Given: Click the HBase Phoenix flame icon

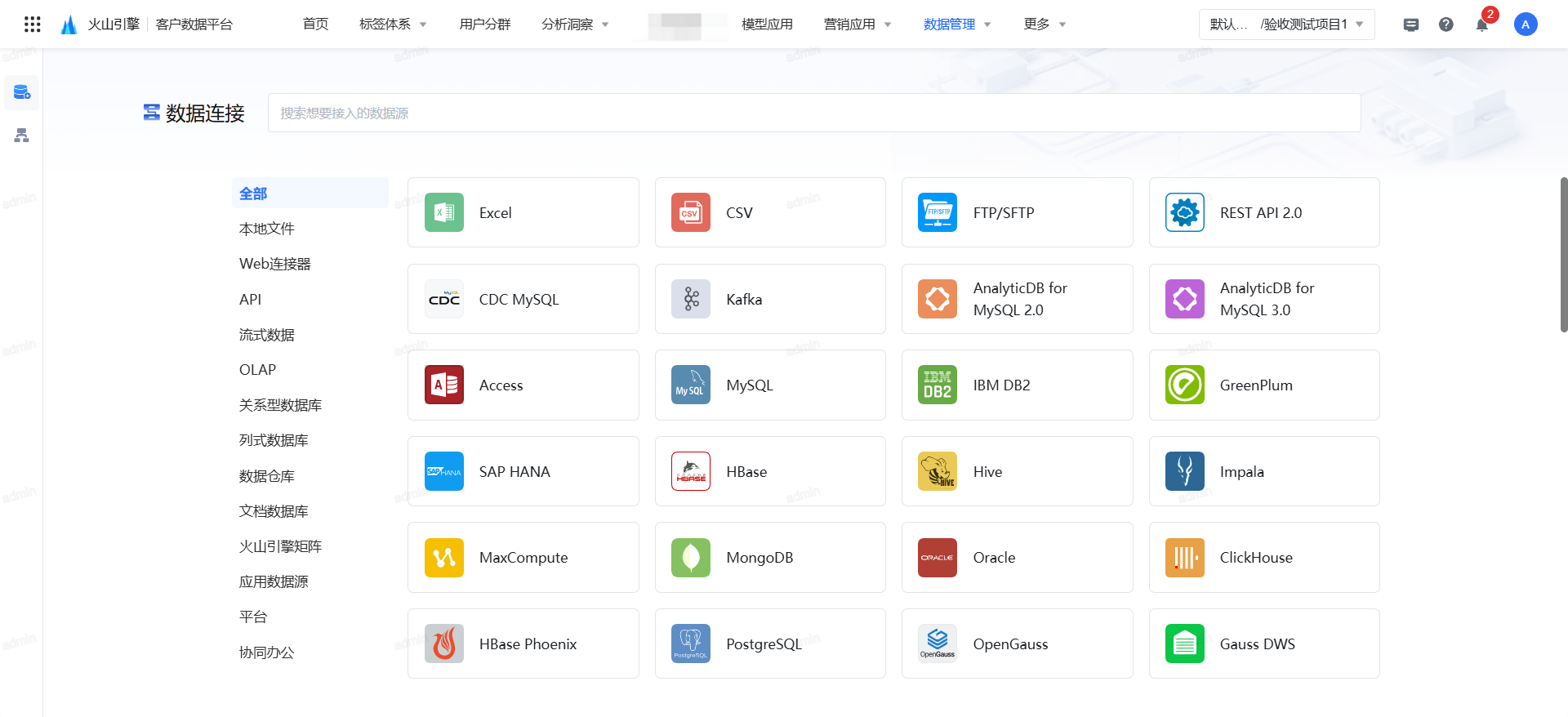Looking at the screenshot, I should pyautogui.click(x=444, y=644).
